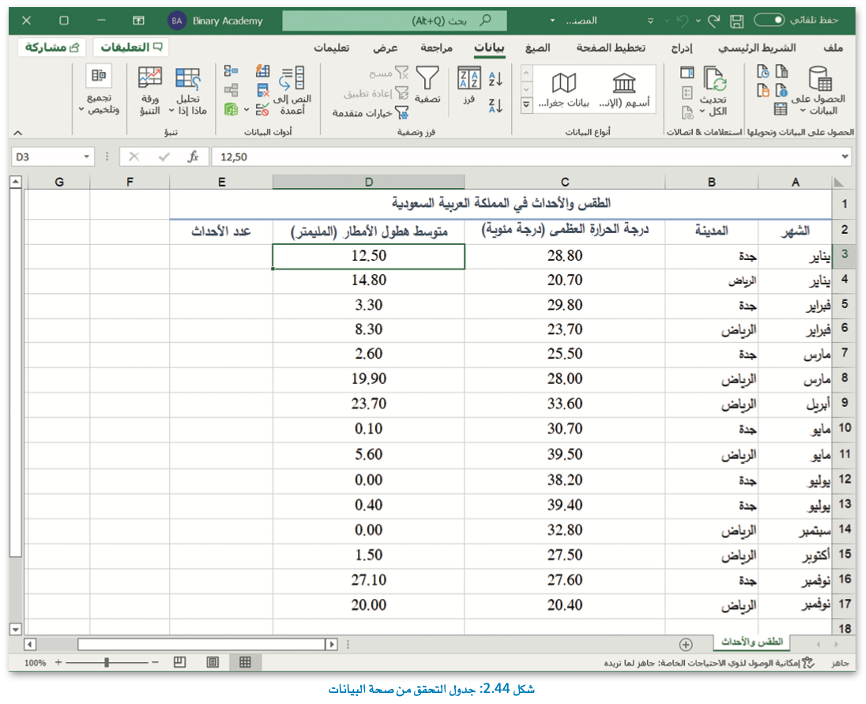Click the Relationships icon
The height and width of the screenshot is (704, 866).
[231, 90]
